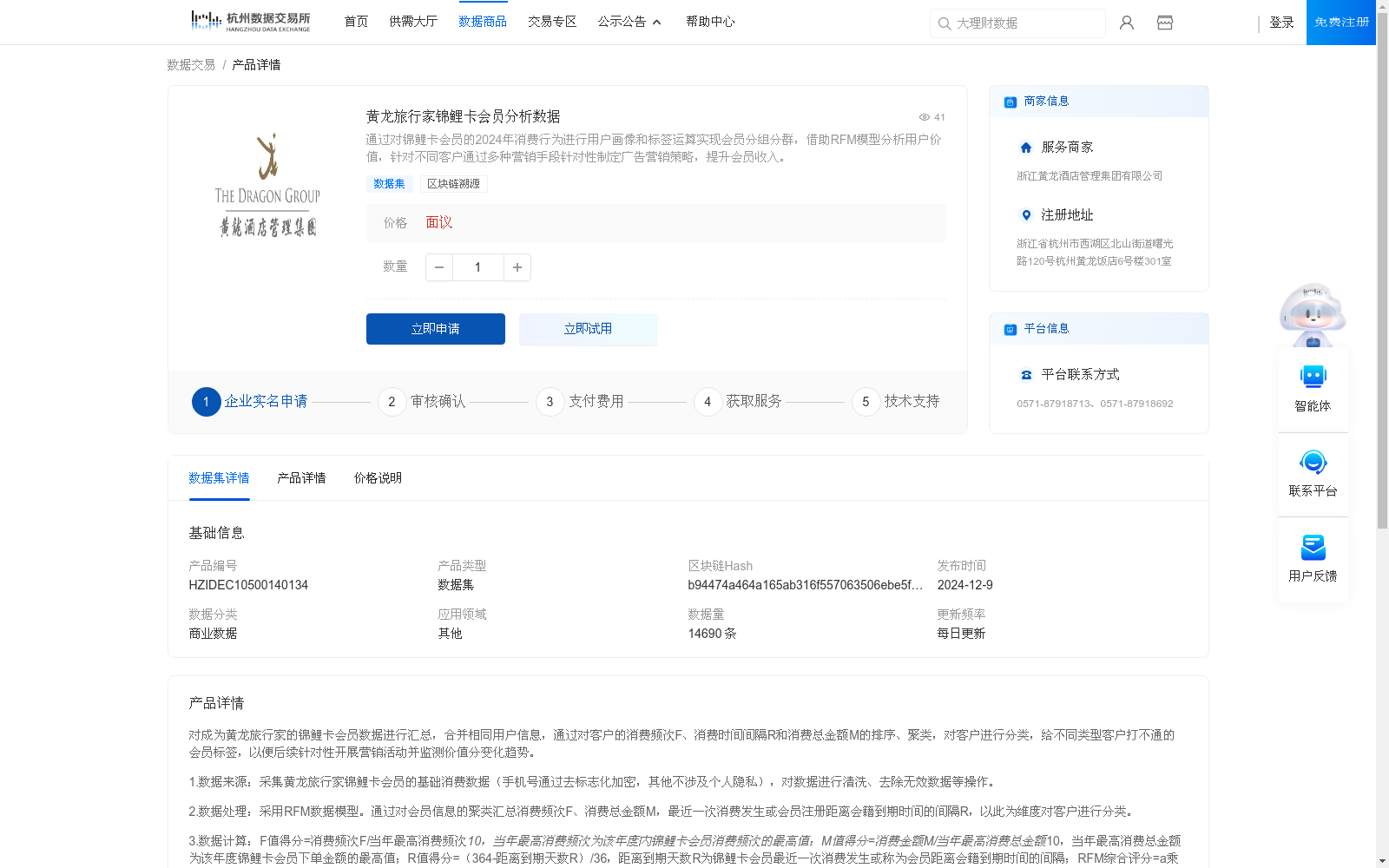The image size is (1389, 868).
Task: Click the truncated blockchain hash b94474a464a...
Action: pos(806,586)
